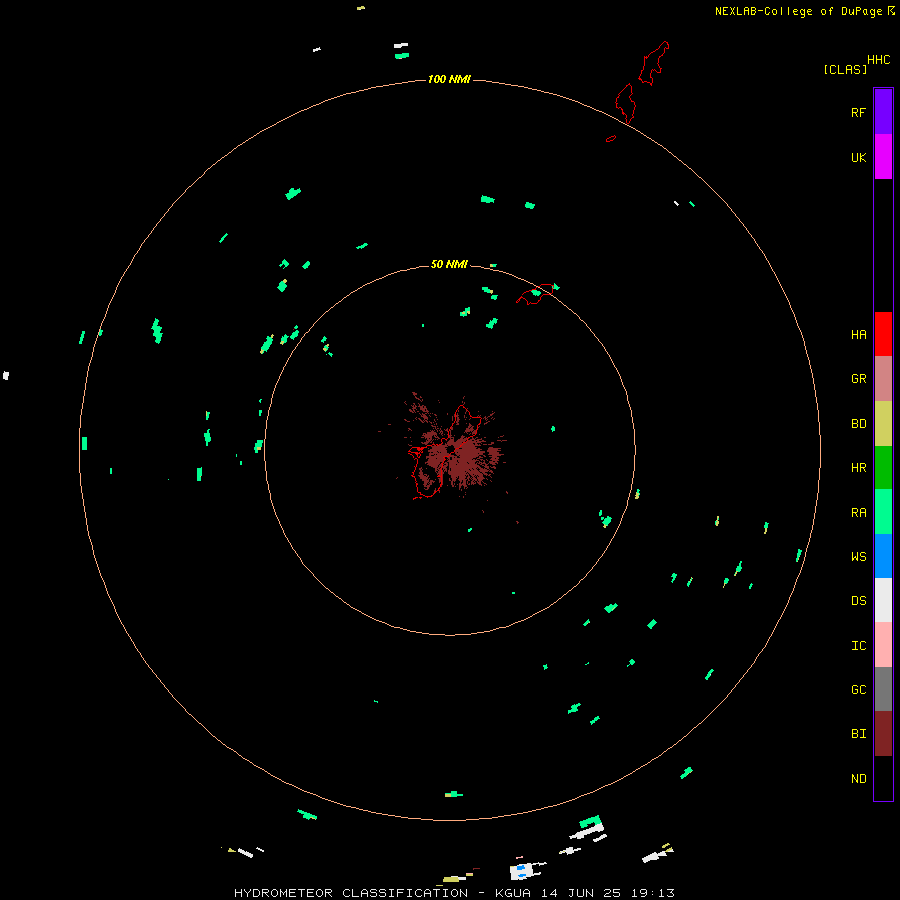Click the IC legend label

(858, 646)
